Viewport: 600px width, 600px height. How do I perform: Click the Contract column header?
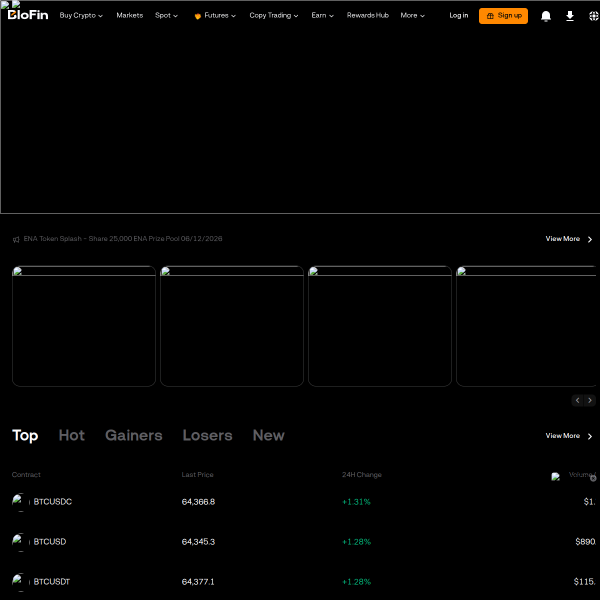[26, 475]
